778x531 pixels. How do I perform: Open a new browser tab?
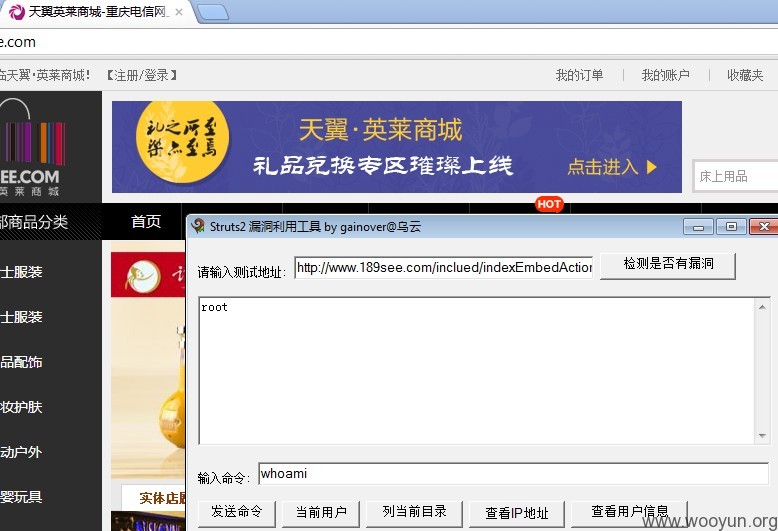tap(213, 12)
